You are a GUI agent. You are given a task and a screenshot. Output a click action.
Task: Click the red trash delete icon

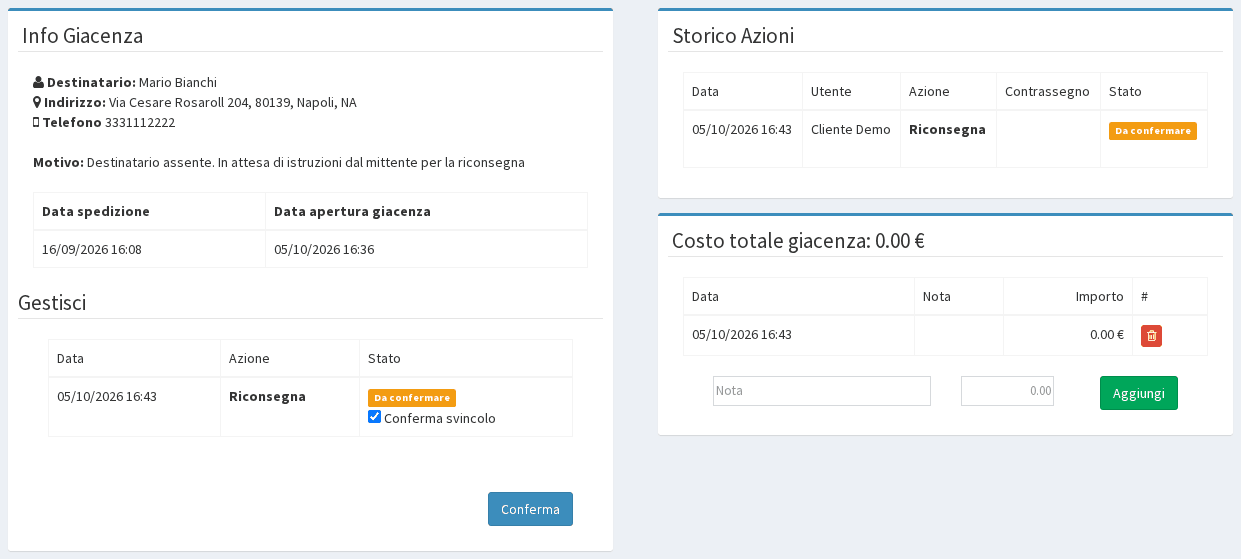(1151, 336)
